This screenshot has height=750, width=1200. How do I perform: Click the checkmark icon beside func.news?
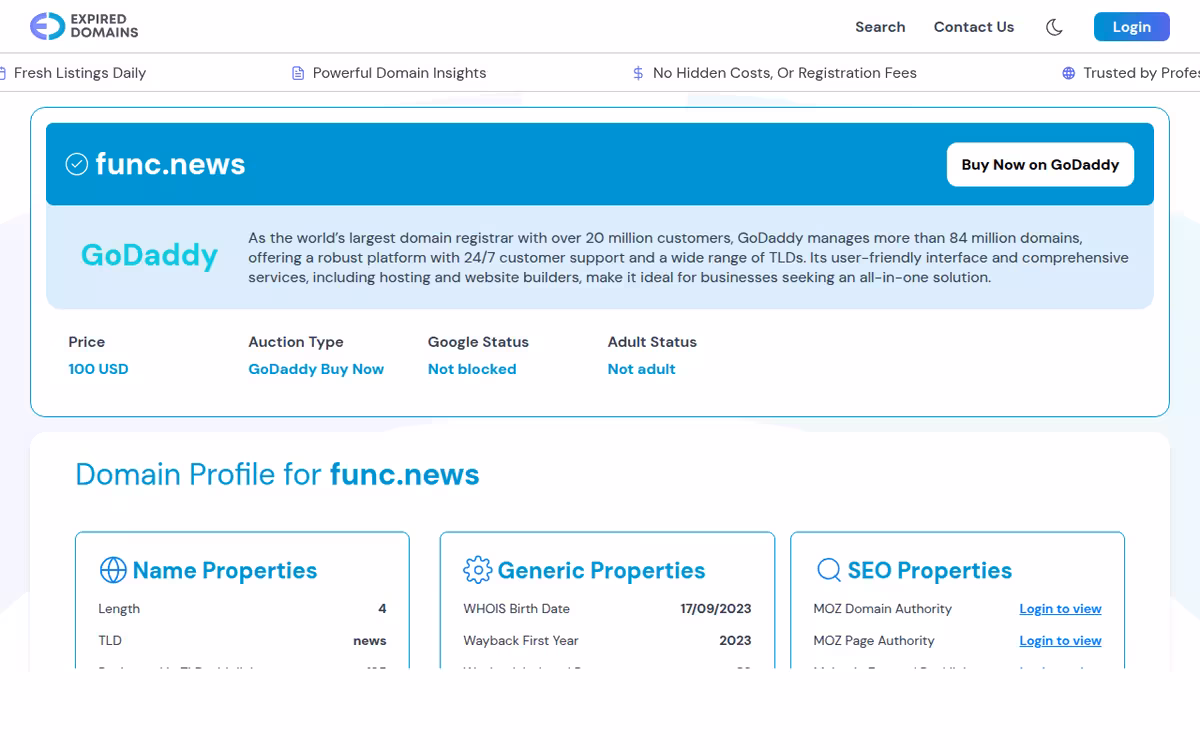[x=77, y=164]
